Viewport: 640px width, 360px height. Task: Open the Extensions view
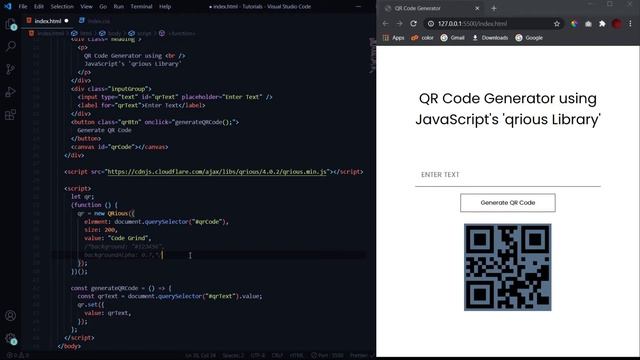click(x=11, y=115)
